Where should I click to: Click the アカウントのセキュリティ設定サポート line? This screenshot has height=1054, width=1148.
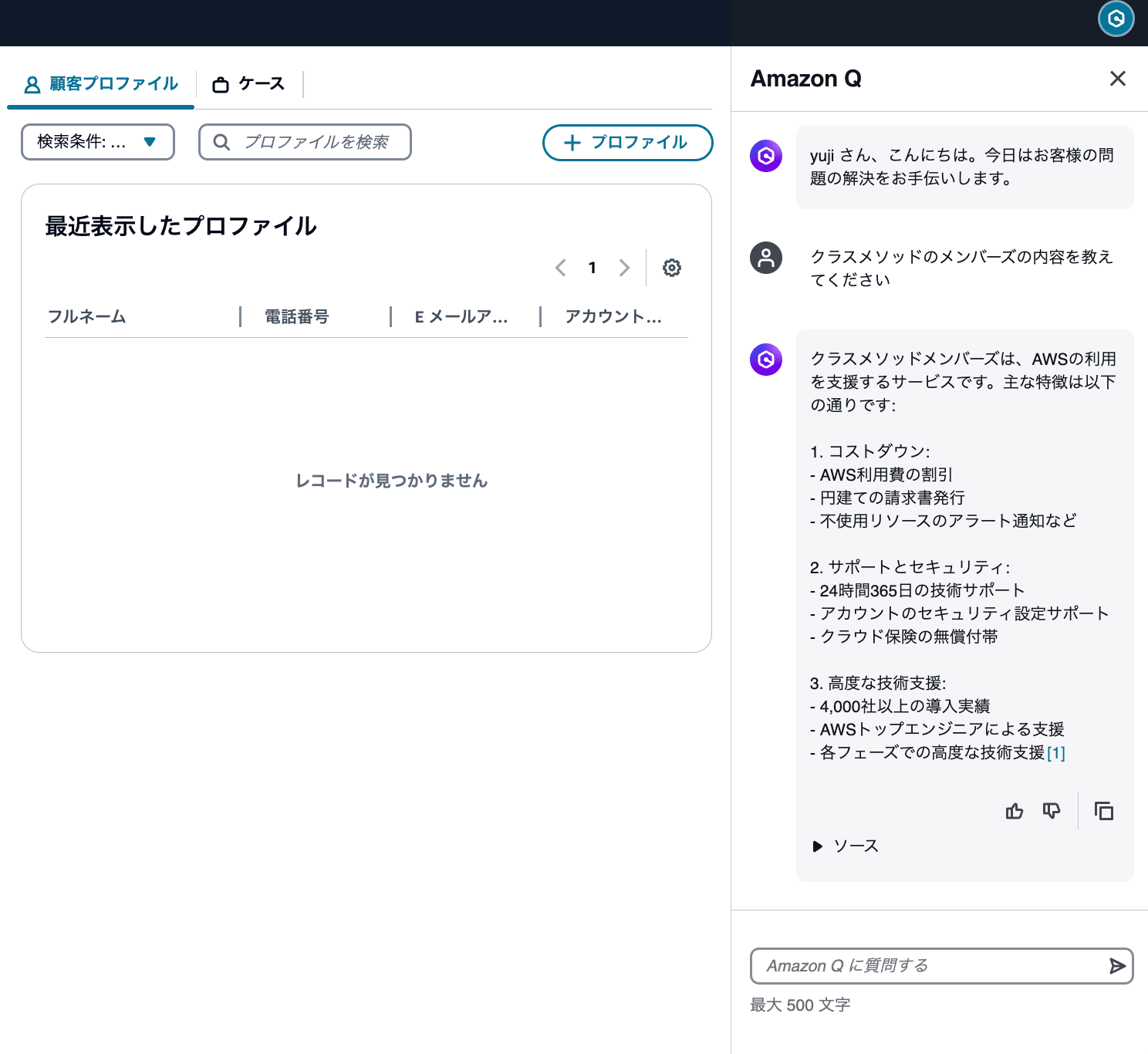click(x=960, y=613)
